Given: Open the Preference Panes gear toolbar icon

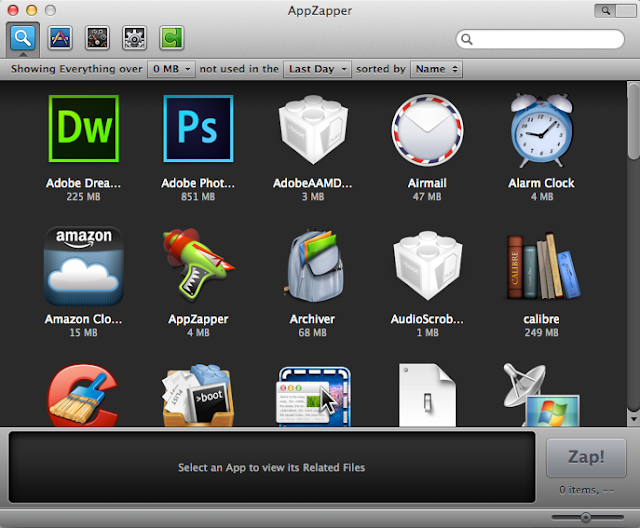Looking at the screenshot, I should coord(134,38).
